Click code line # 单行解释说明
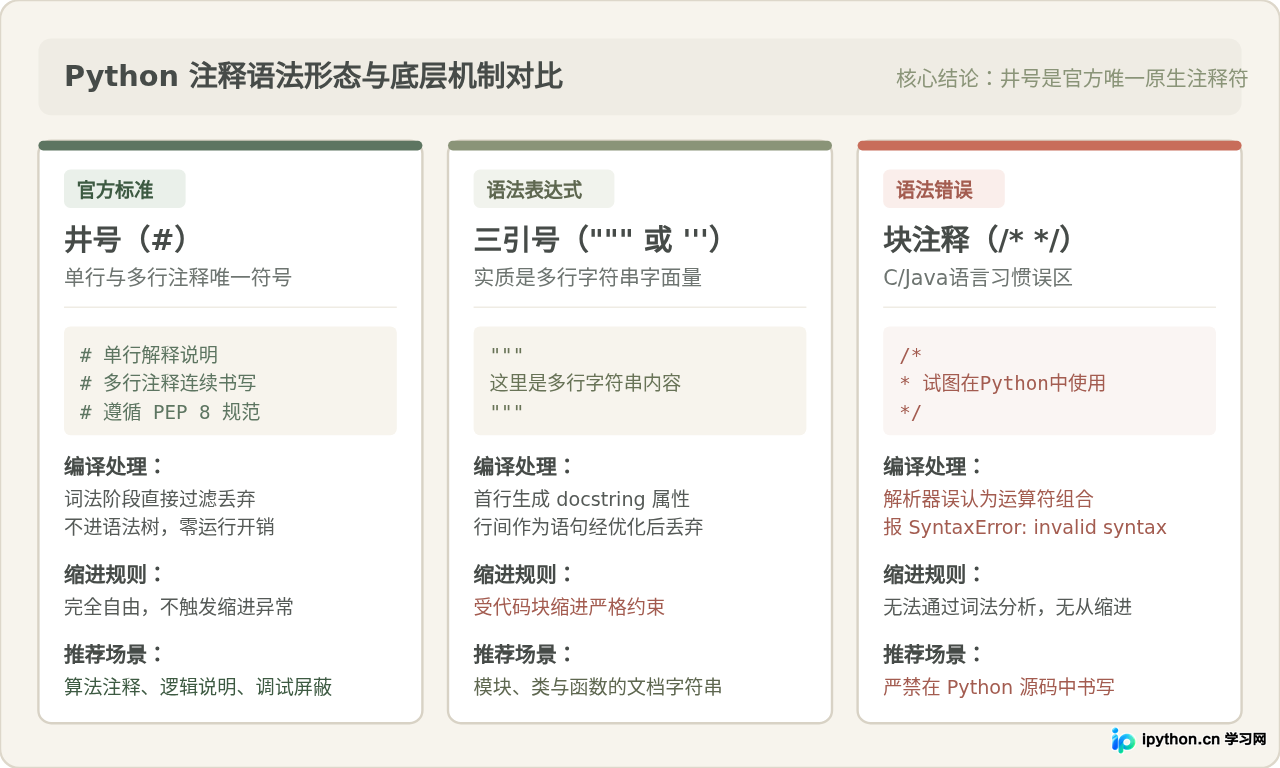The image size is (1280, 768). 149,355
